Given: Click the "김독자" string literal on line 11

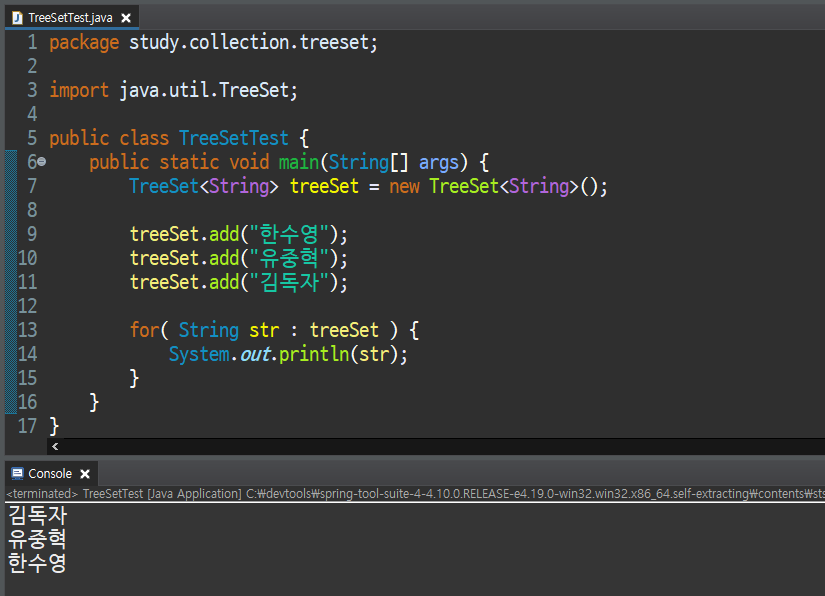Looking at the screenshot, I should [x=289, y=282].
